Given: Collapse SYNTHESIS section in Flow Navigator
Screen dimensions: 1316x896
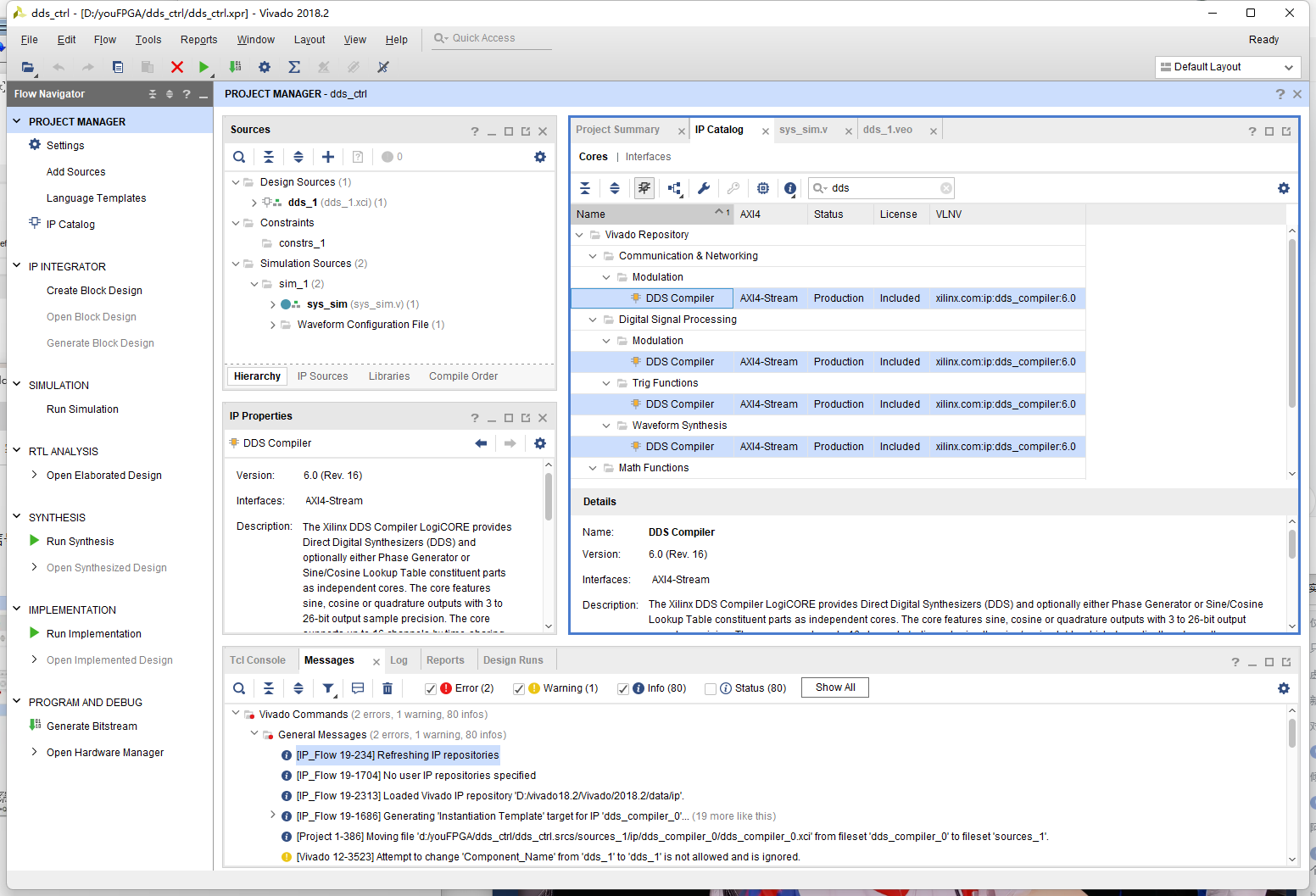Looking at the screenshot, I should (16, 516).
